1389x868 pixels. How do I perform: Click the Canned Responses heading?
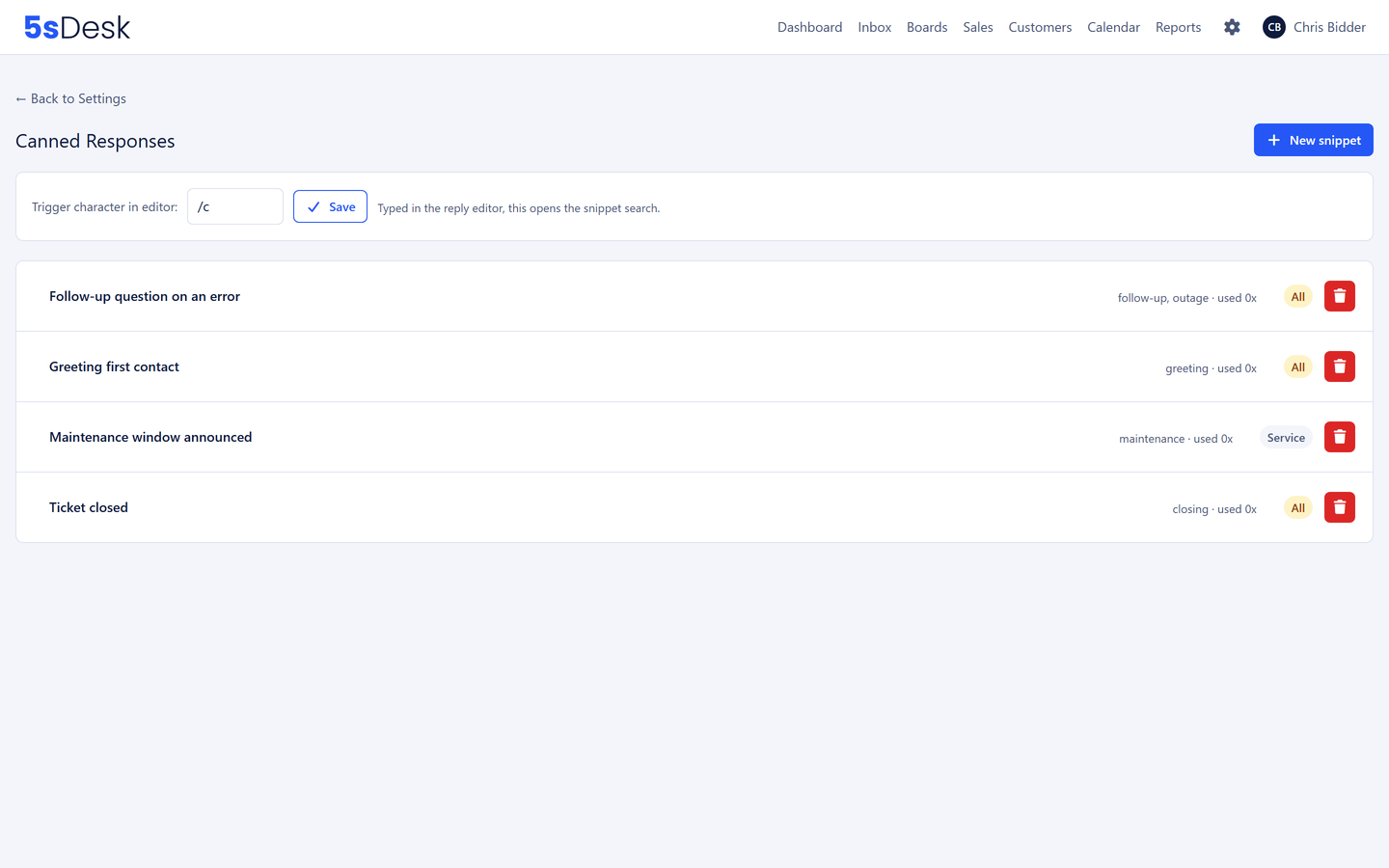coord(95,141)
